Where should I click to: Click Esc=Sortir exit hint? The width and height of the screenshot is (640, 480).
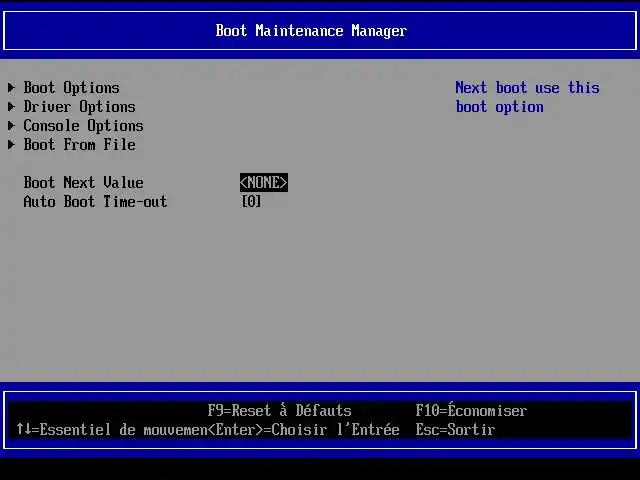(x=455, y=429)
